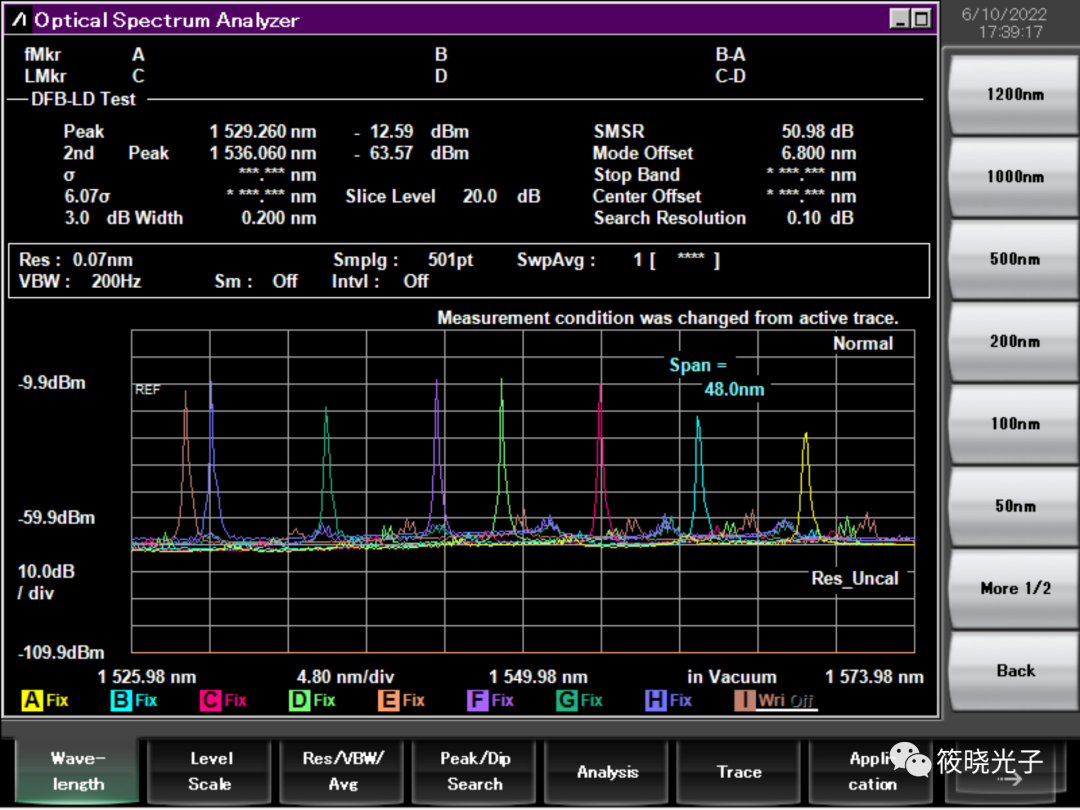Show next page with More 1/2
The height and width of the screenshot is (810, 1080).
[1014, 588]
